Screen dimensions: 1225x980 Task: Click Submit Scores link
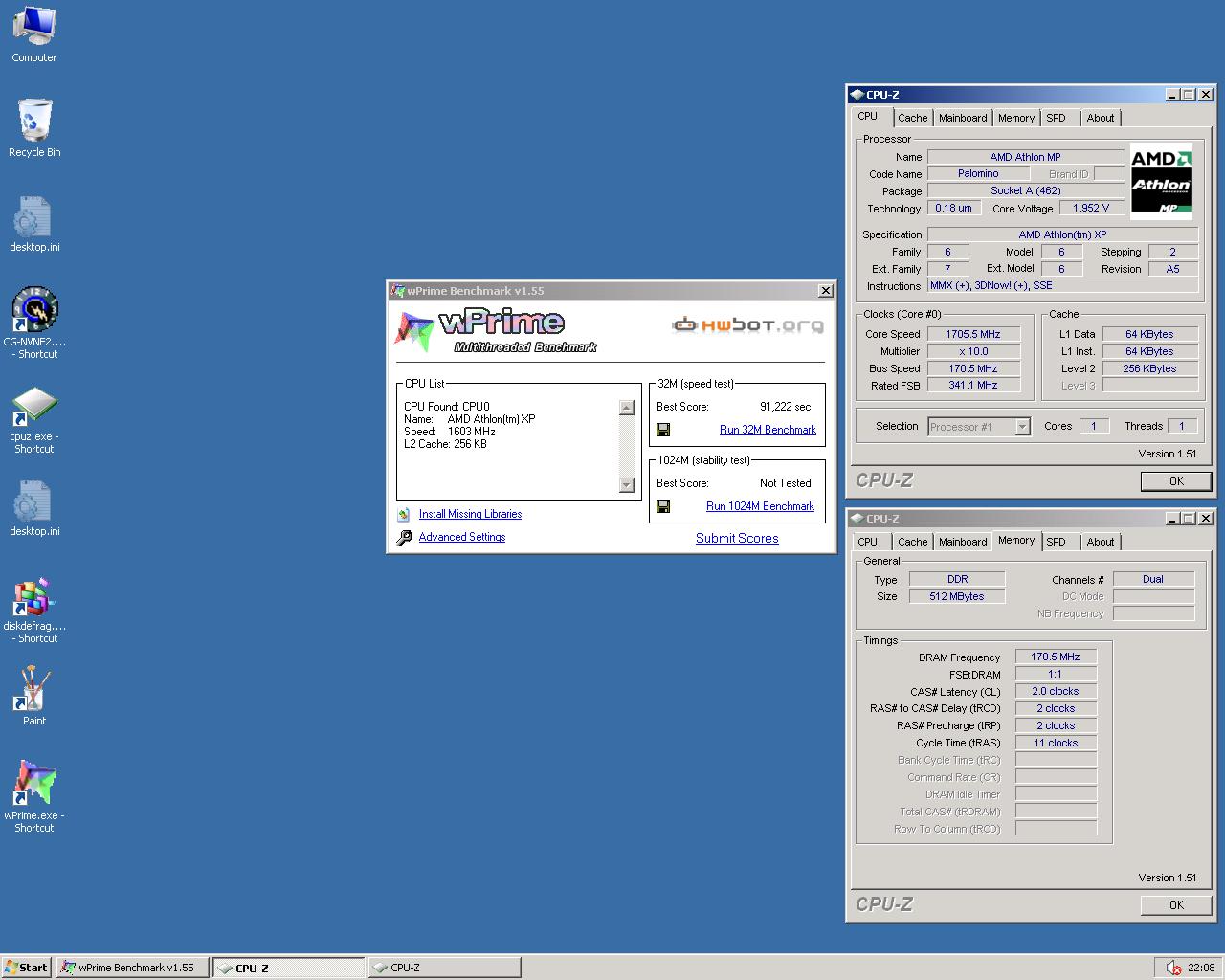click(737, 538)
